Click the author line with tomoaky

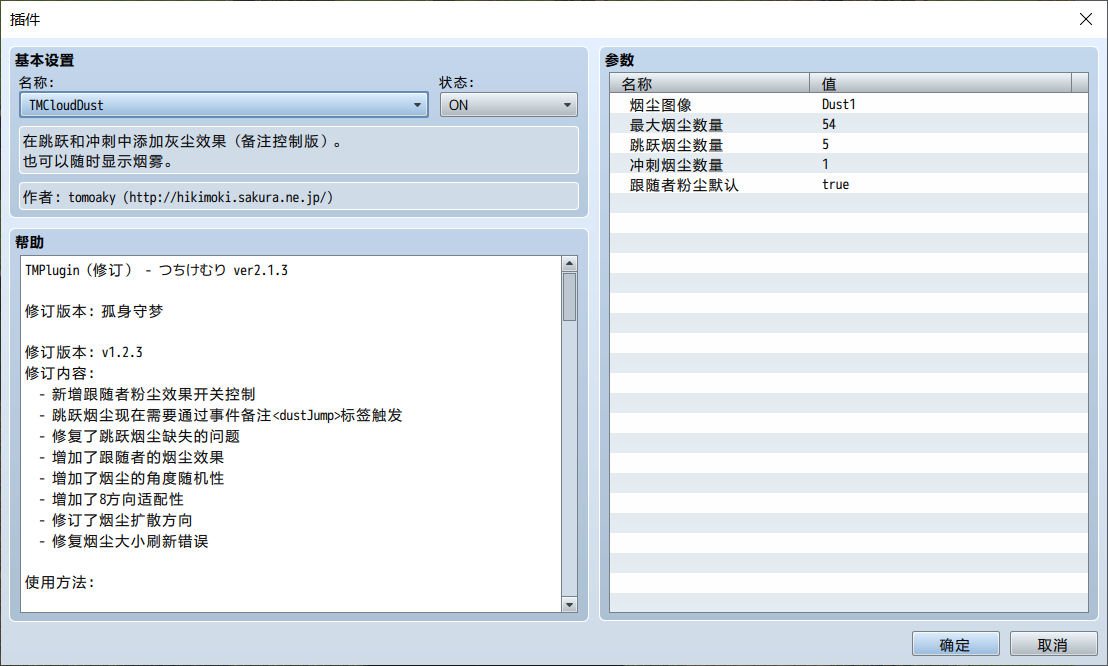pyautogui.click(x=299, y=197)
